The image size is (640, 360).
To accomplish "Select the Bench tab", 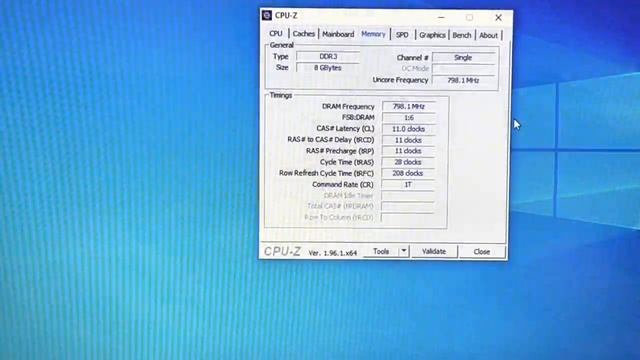I will pos(462,36).
